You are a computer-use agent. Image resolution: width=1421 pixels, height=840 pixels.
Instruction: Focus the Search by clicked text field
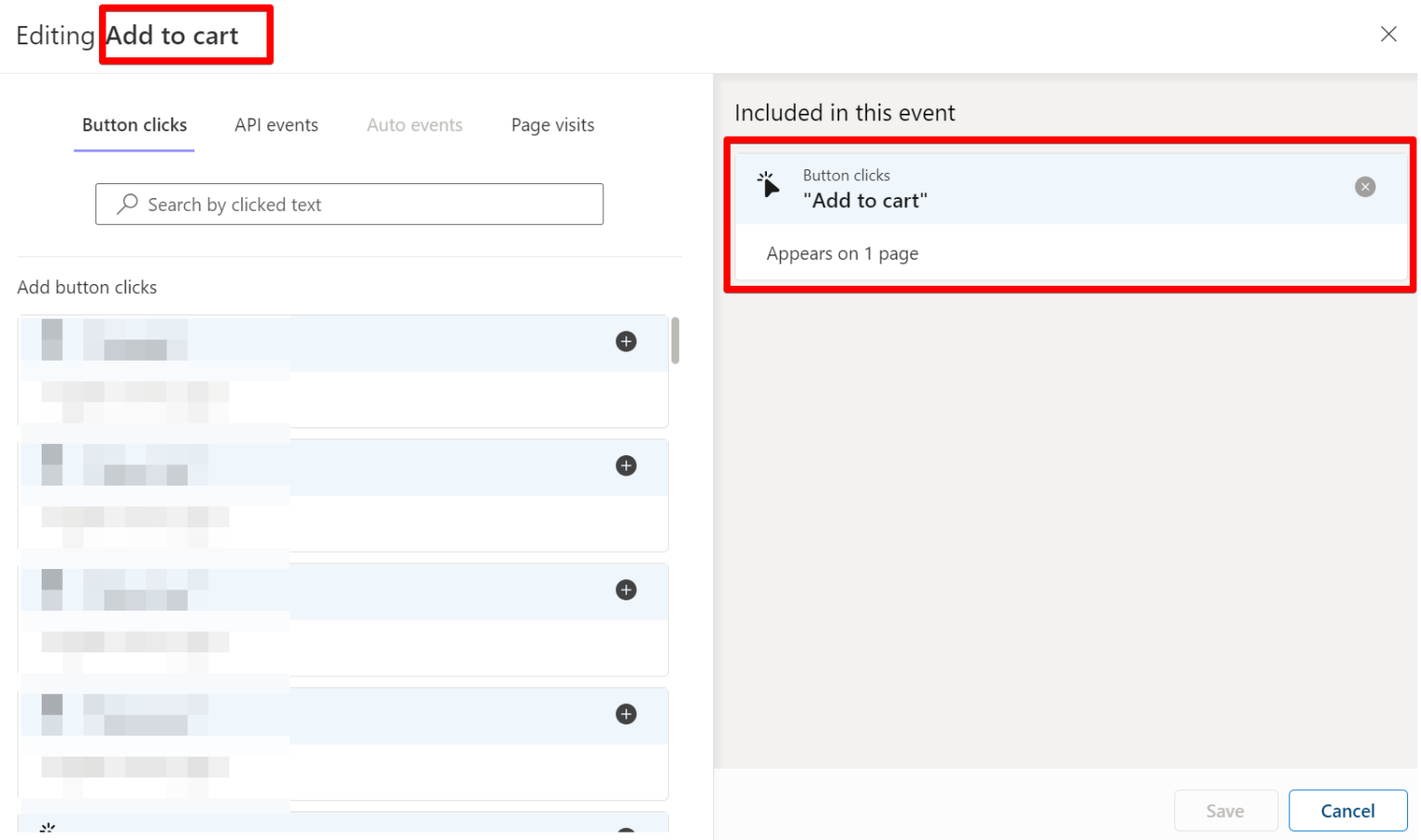pyautogui.click(x=350, y=204)
